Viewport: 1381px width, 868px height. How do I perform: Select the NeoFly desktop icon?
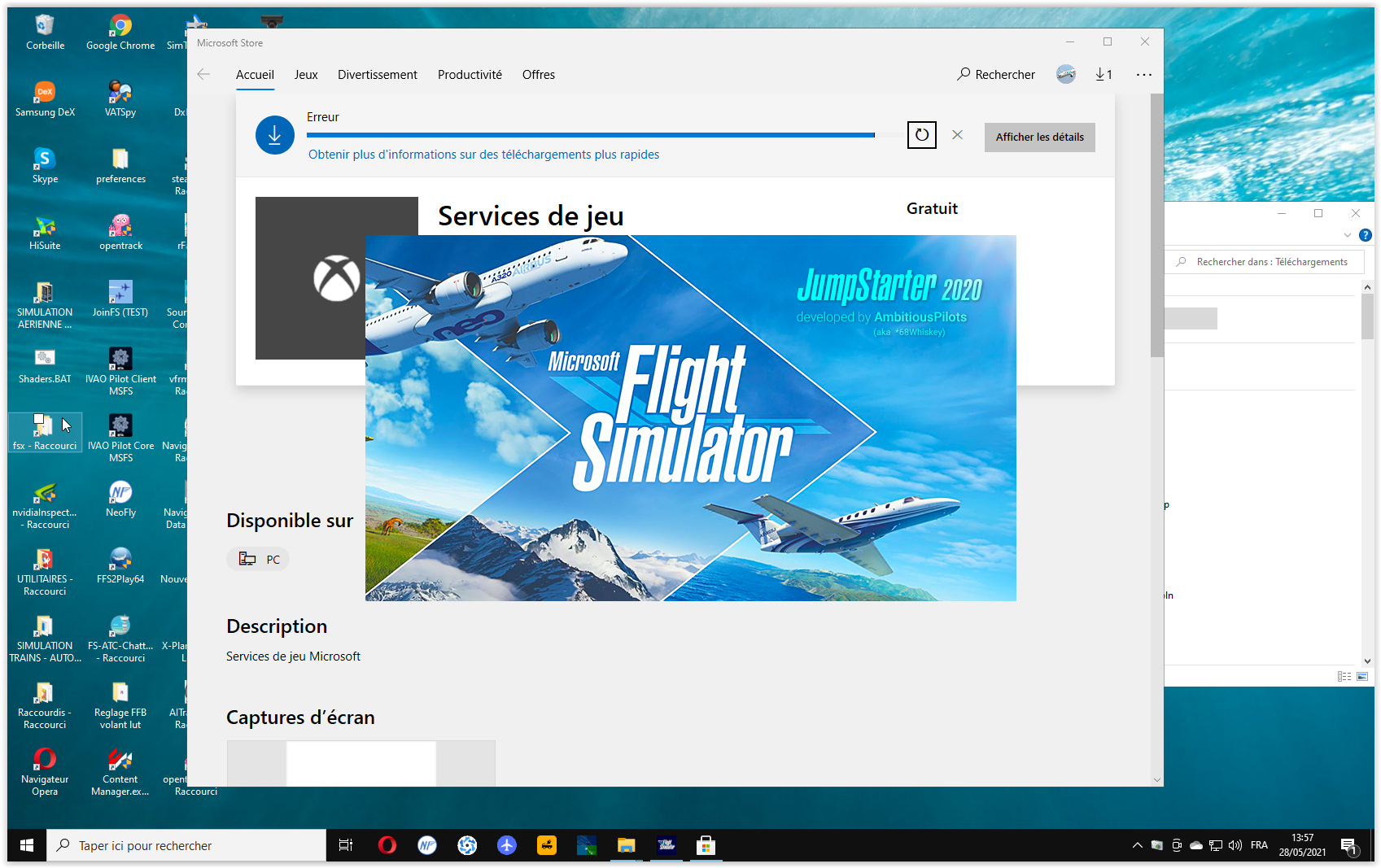(x=120, y=499)
